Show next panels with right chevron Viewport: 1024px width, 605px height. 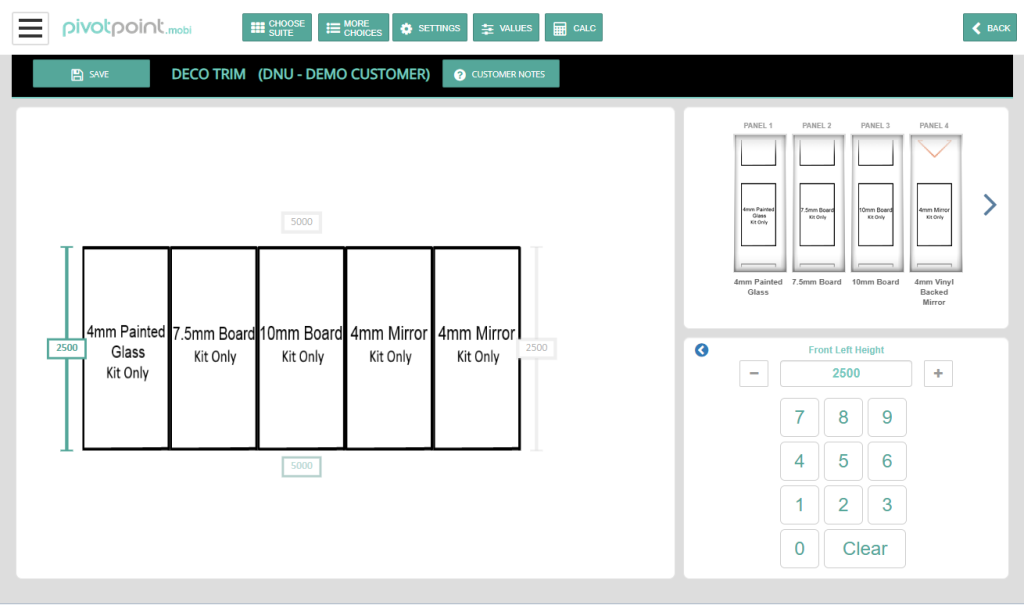(x=989, y=205)
